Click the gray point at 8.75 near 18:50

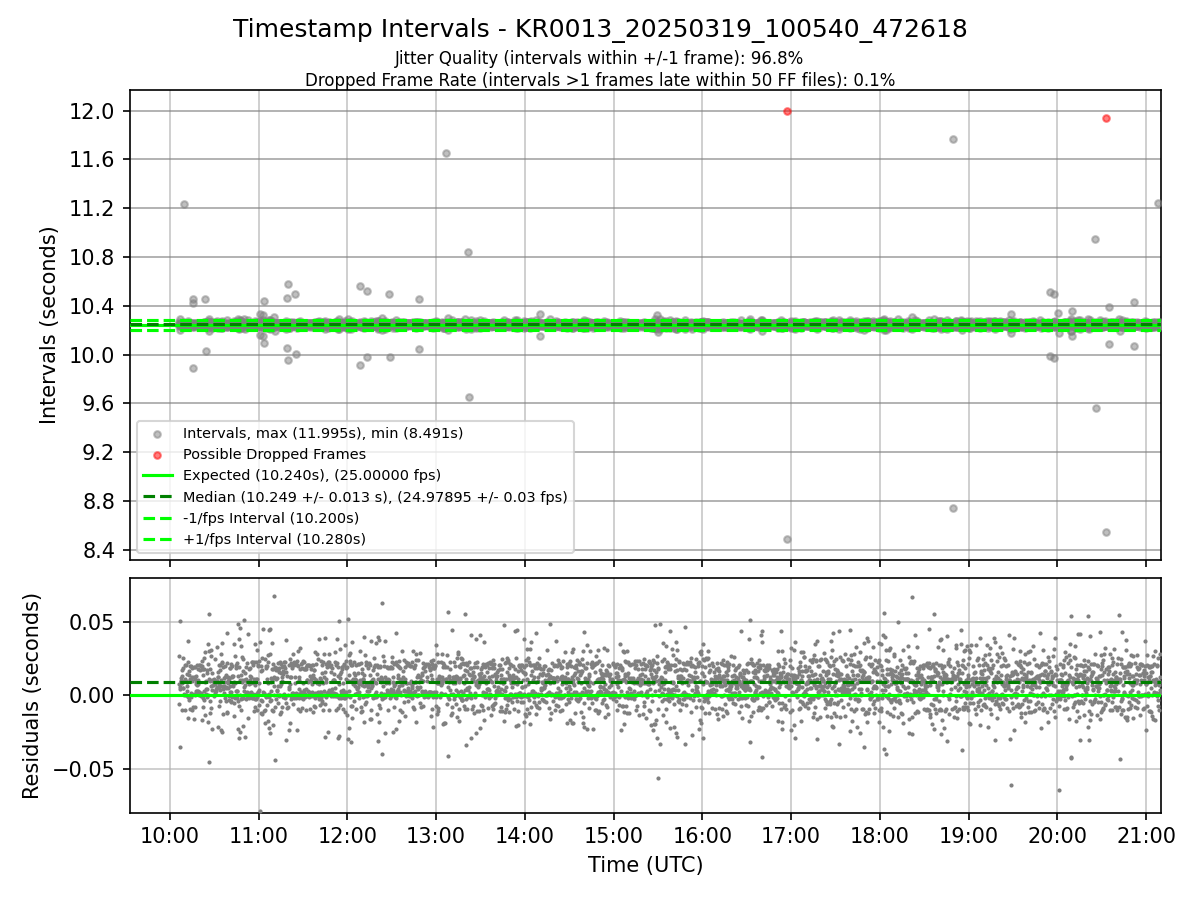coord(953,508)
